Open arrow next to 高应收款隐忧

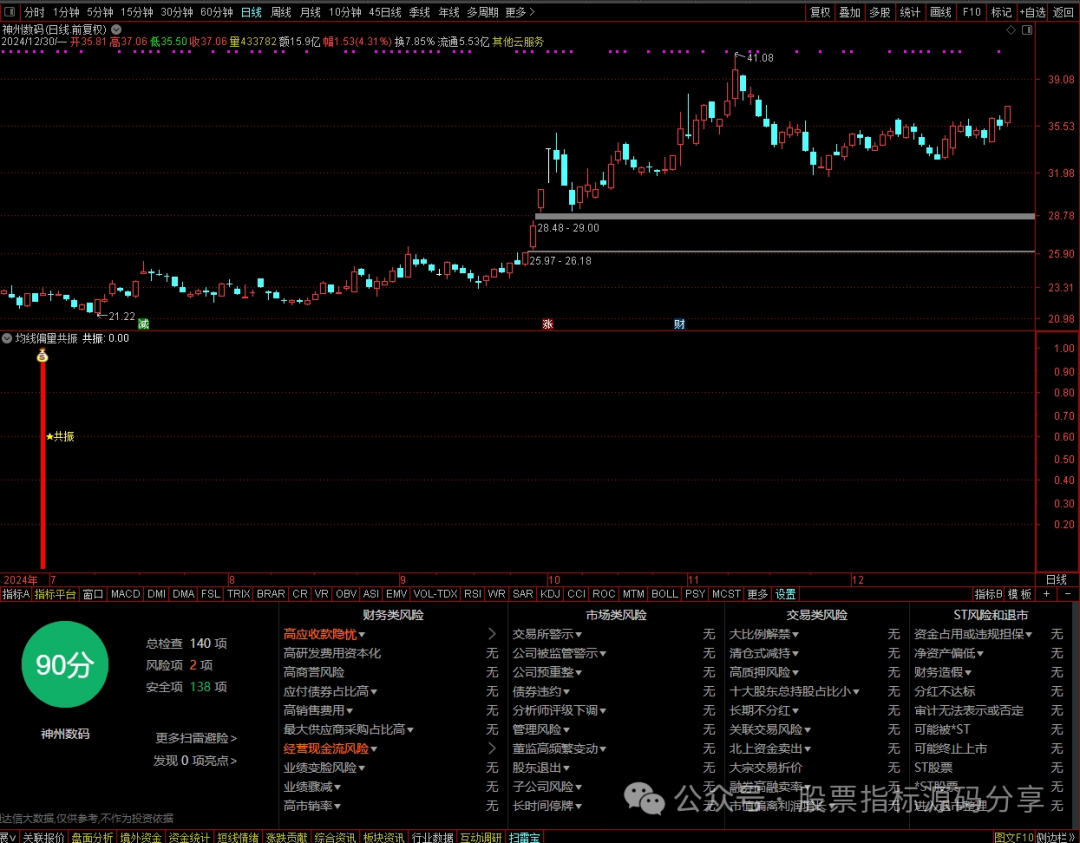point(492,634)
